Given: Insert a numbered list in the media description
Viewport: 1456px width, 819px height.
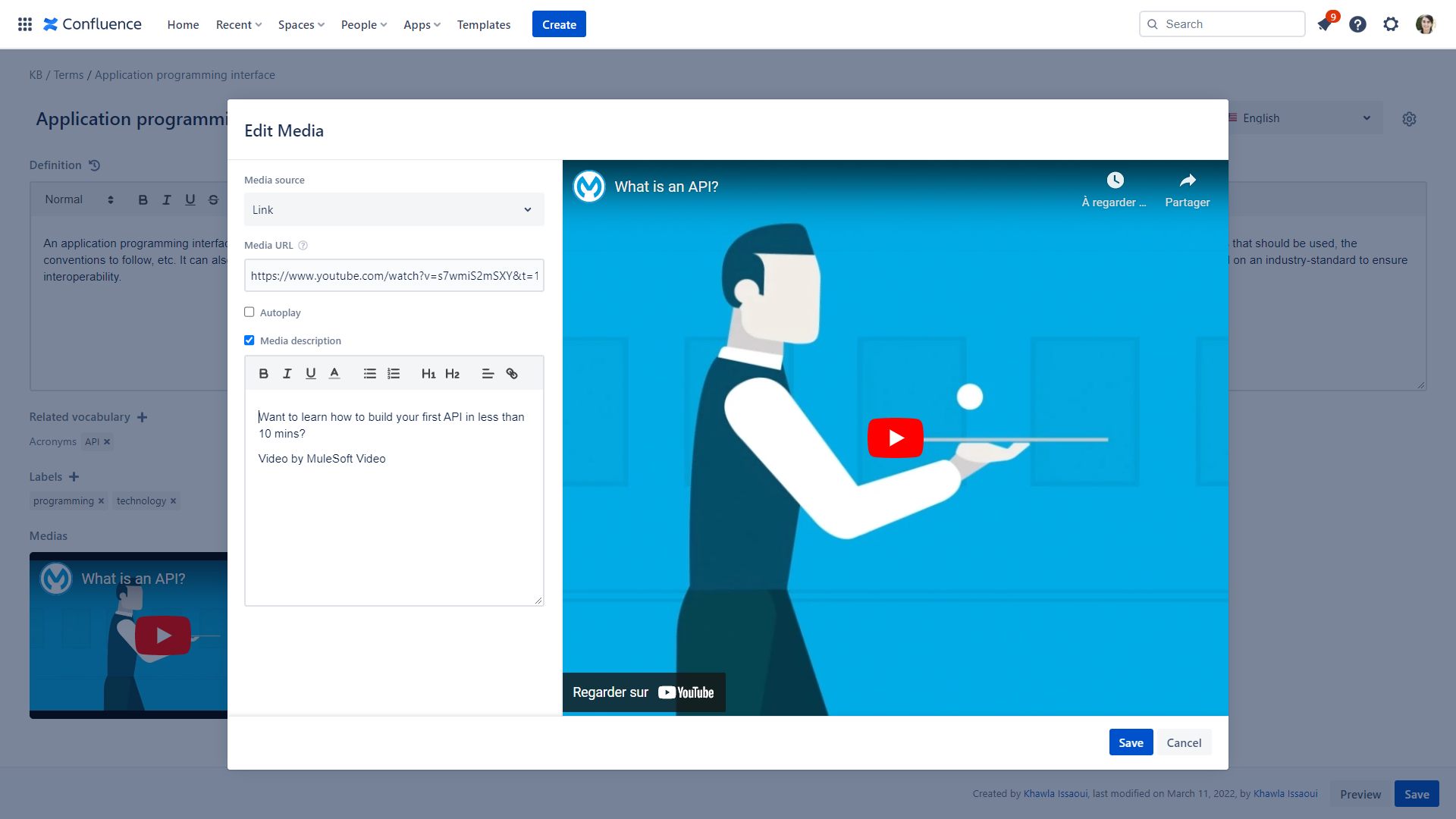Looking at the screenshot, I should [x=393, y=373].
